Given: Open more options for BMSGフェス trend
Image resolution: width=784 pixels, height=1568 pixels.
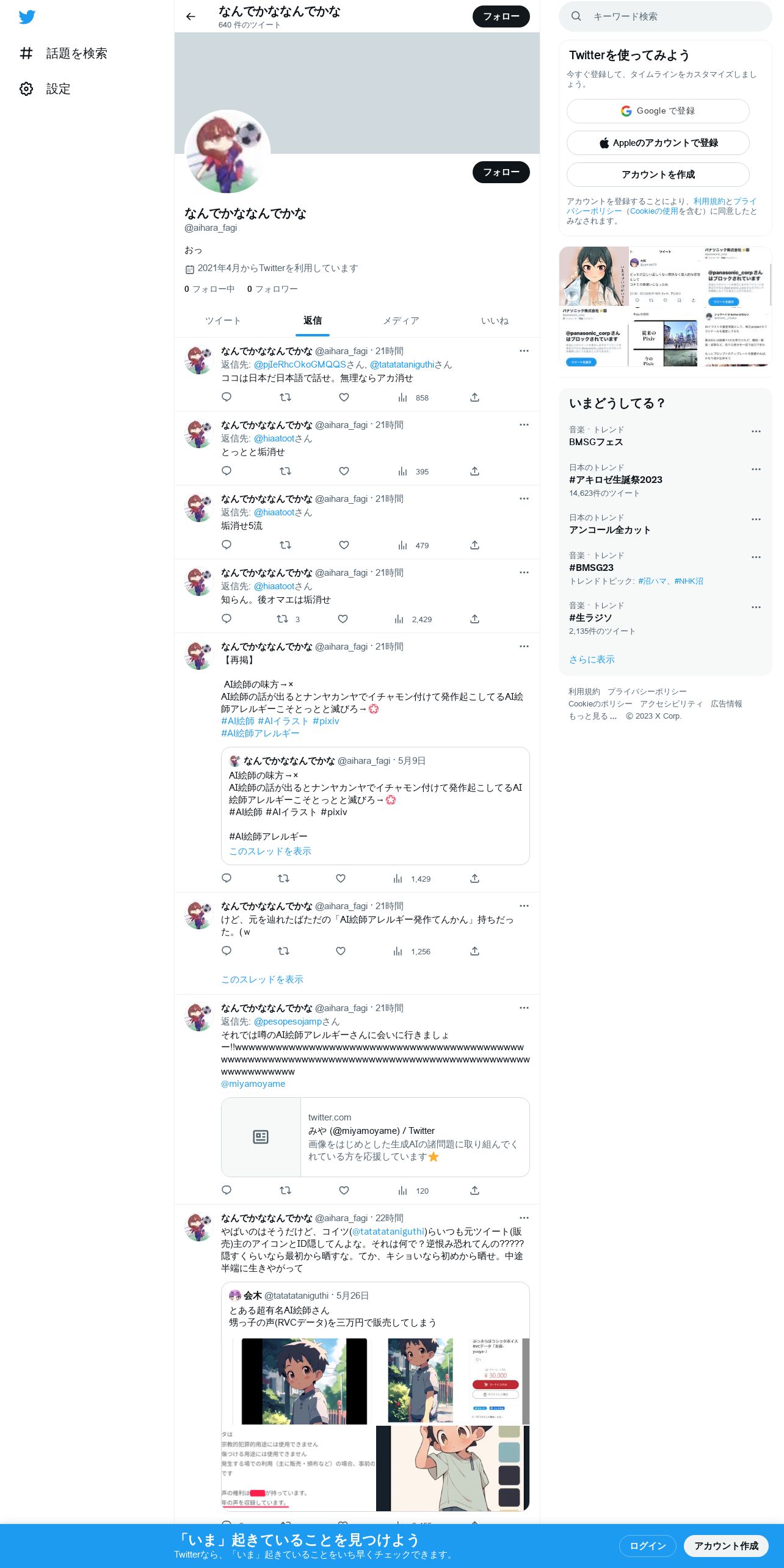Looking at the screenshot, I should (756, 432).
